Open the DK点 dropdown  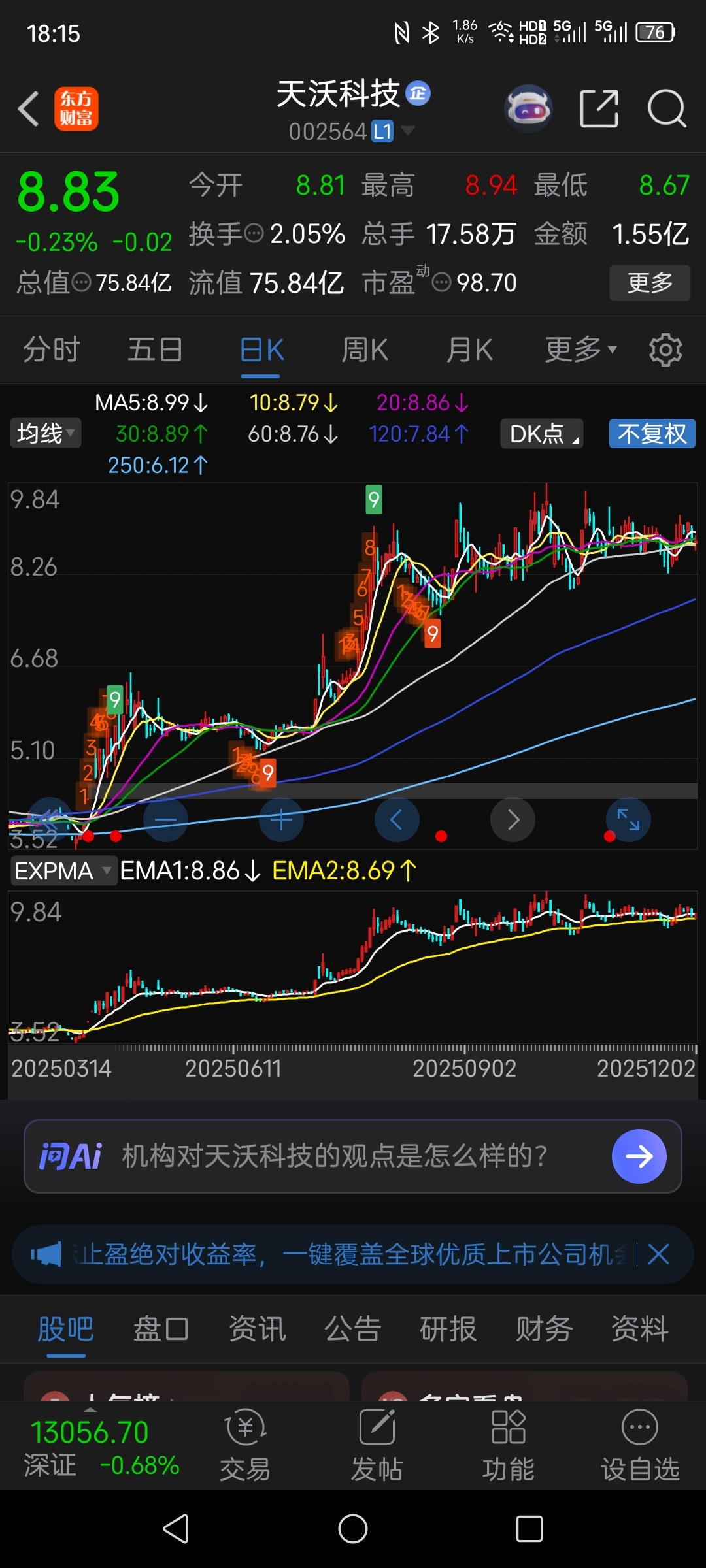pos(542,434)
